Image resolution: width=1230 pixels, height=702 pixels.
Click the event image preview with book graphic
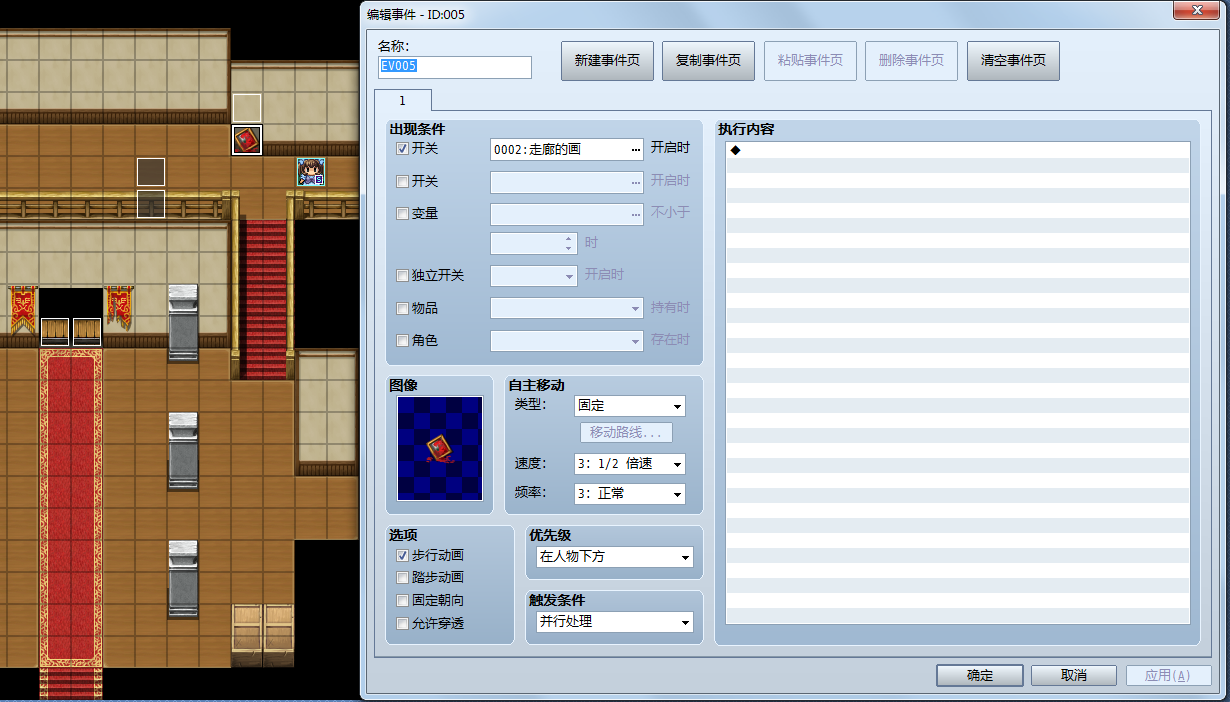(440, 448)
